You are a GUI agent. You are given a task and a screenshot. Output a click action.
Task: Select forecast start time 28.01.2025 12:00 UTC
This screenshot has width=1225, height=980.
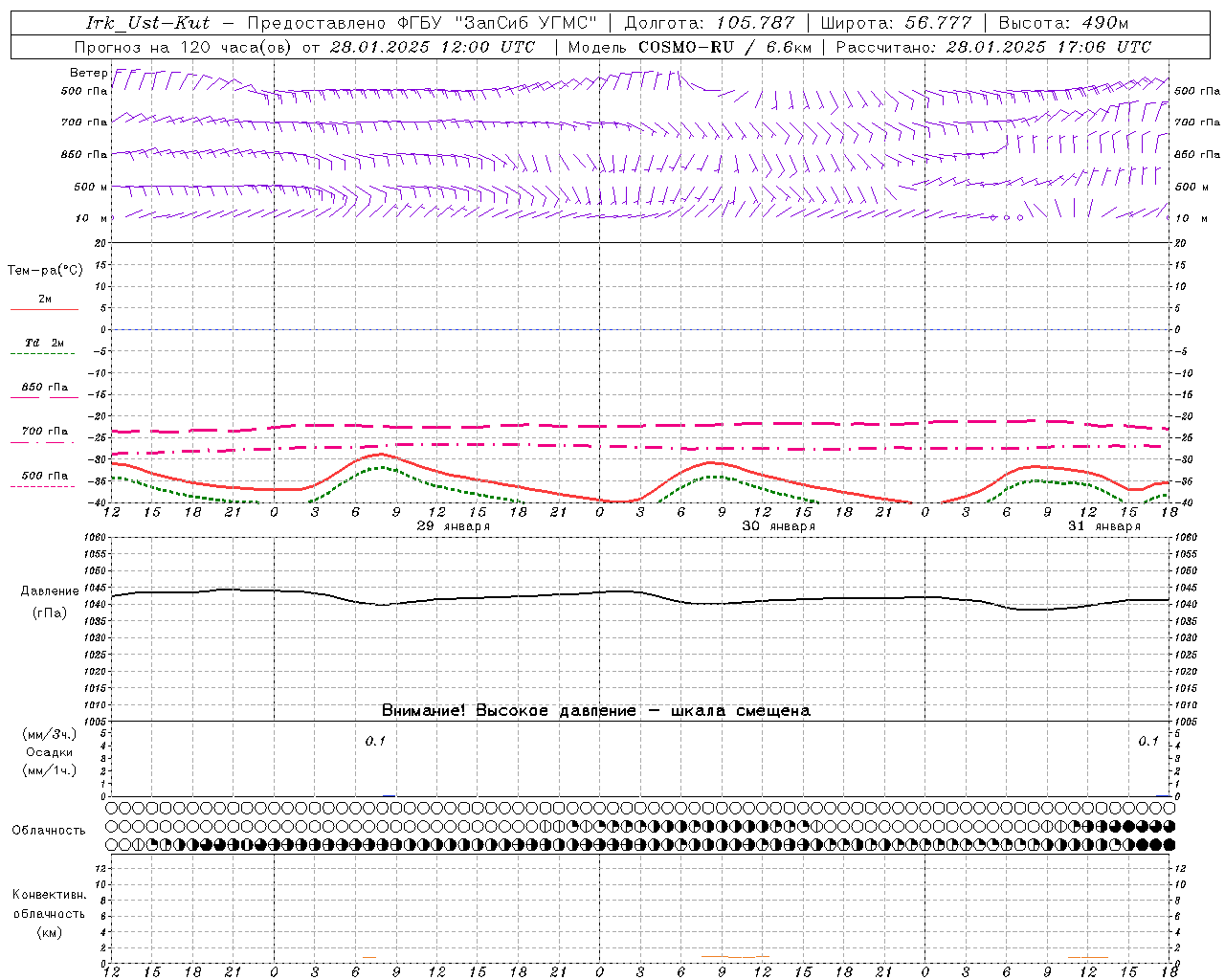tap(433, 47)
